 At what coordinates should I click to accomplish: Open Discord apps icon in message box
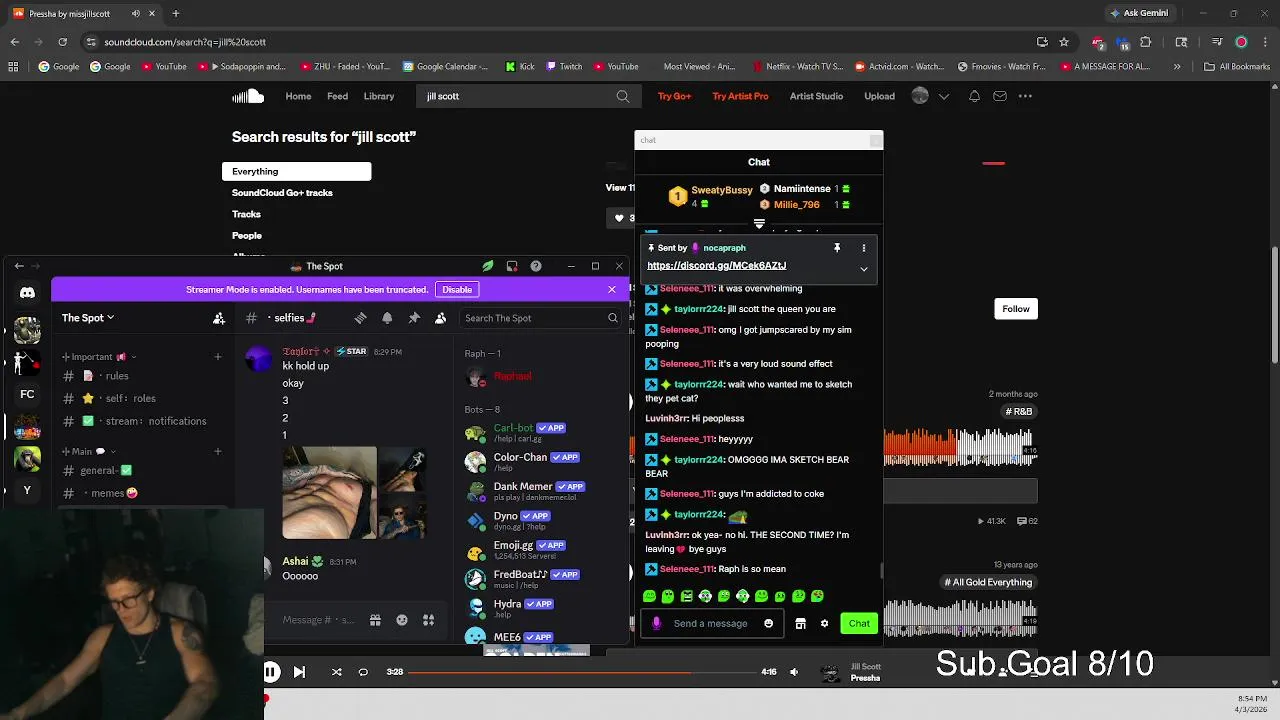click(x=428, y=620)
